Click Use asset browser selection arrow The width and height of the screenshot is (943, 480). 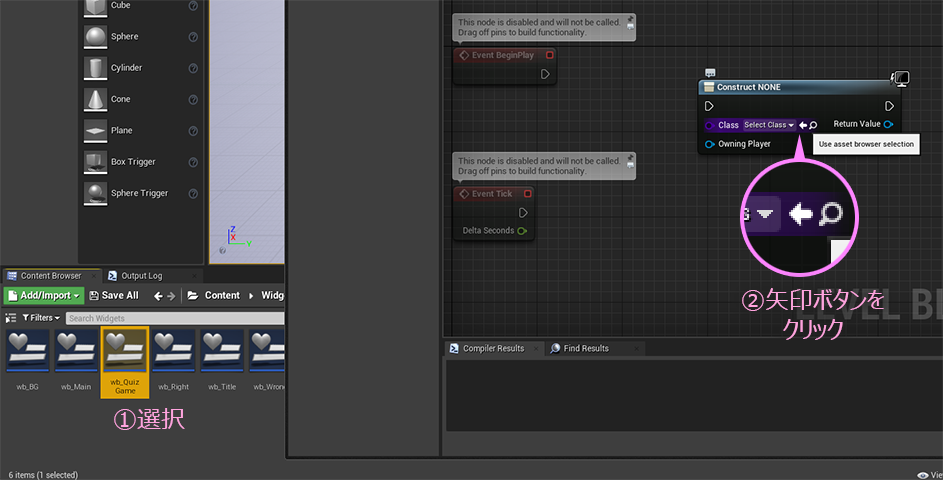coord(803,125)
